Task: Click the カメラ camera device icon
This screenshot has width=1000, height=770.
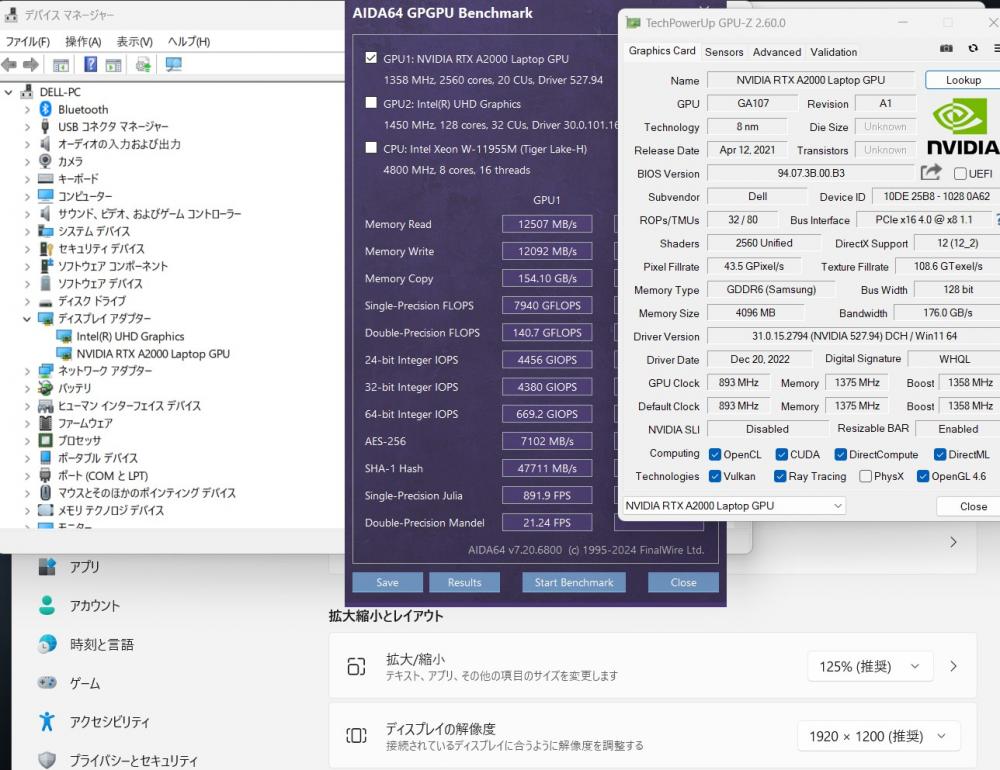Action: coord(45,161)
